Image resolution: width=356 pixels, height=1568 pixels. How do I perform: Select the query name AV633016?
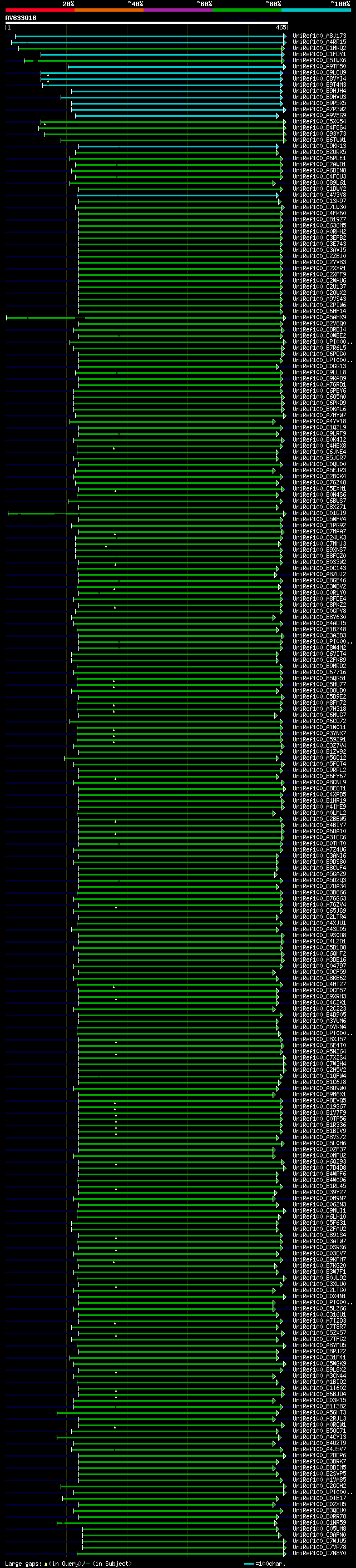coord(21,18)
